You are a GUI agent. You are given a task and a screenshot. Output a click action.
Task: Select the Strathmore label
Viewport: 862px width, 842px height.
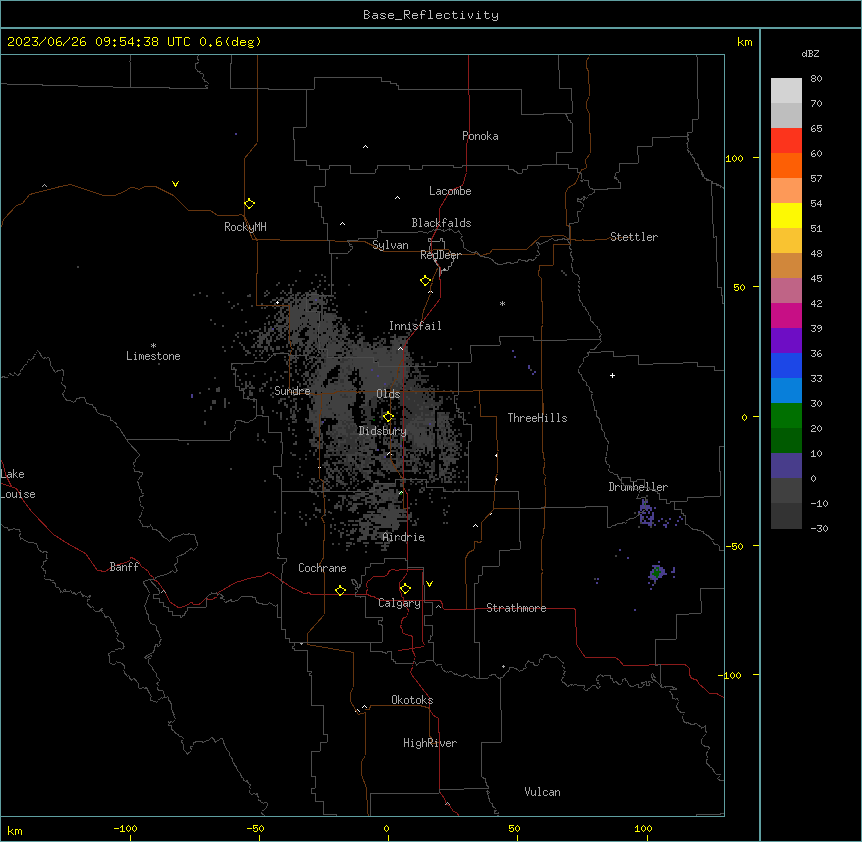(x=516, y=608)
